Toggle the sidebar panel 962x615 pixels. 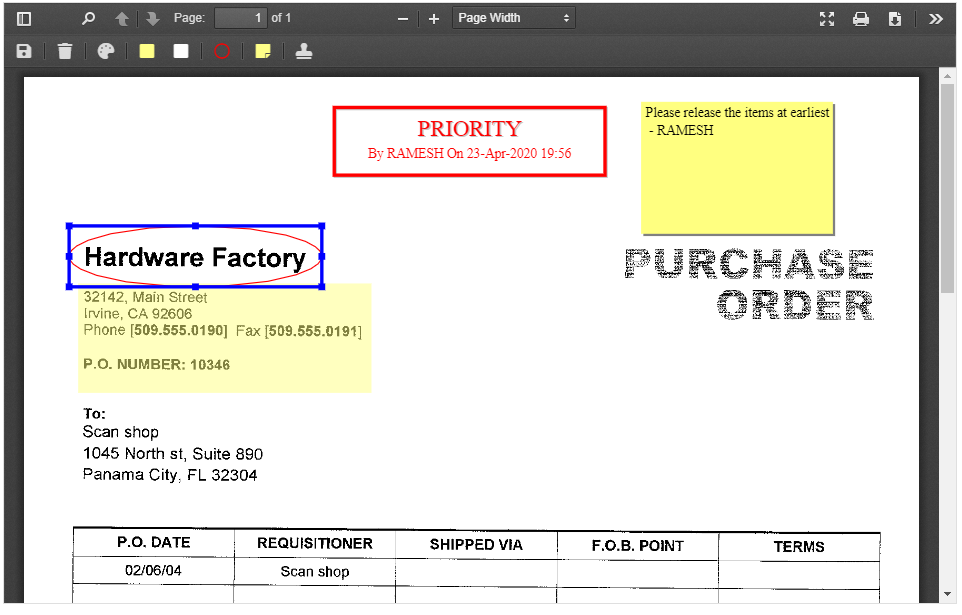24,18
